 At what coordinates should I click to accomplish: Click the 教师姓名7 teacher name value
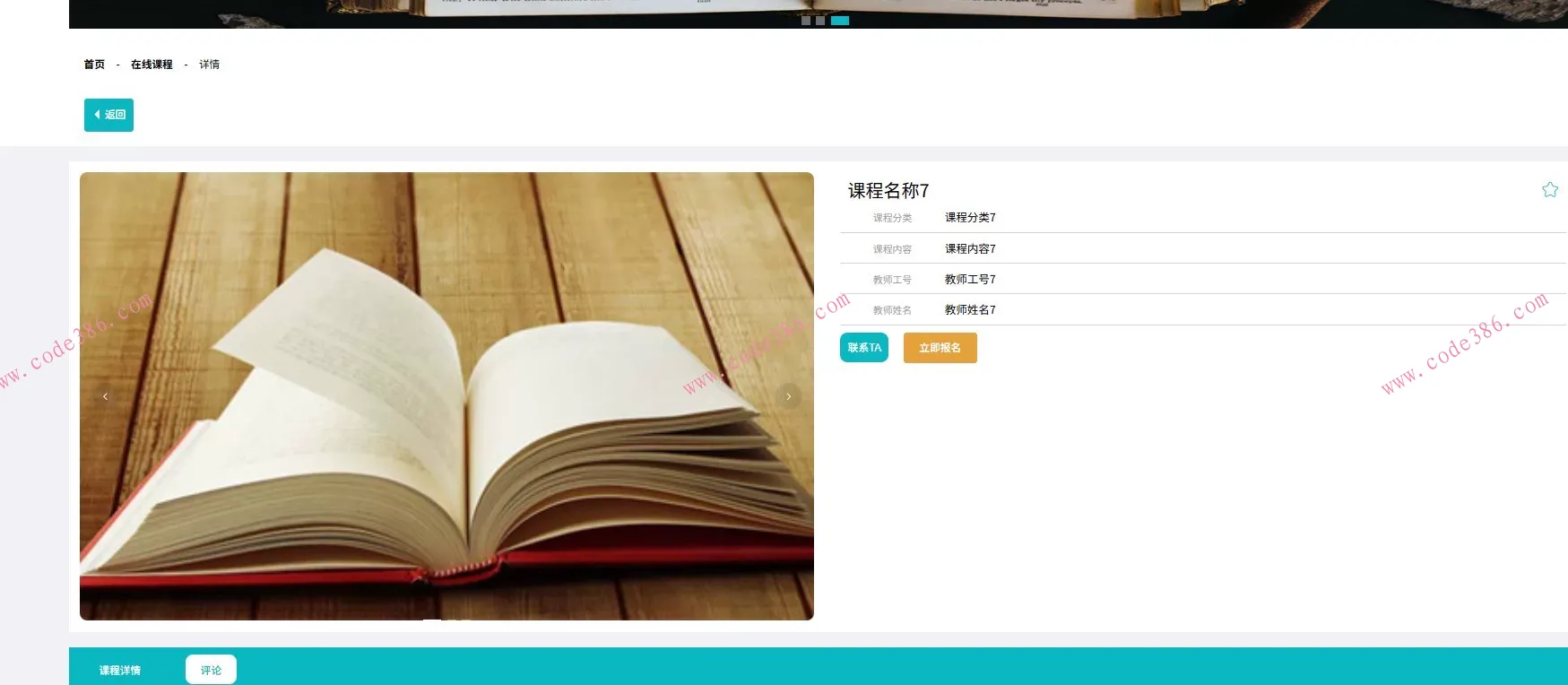point(970,310)
